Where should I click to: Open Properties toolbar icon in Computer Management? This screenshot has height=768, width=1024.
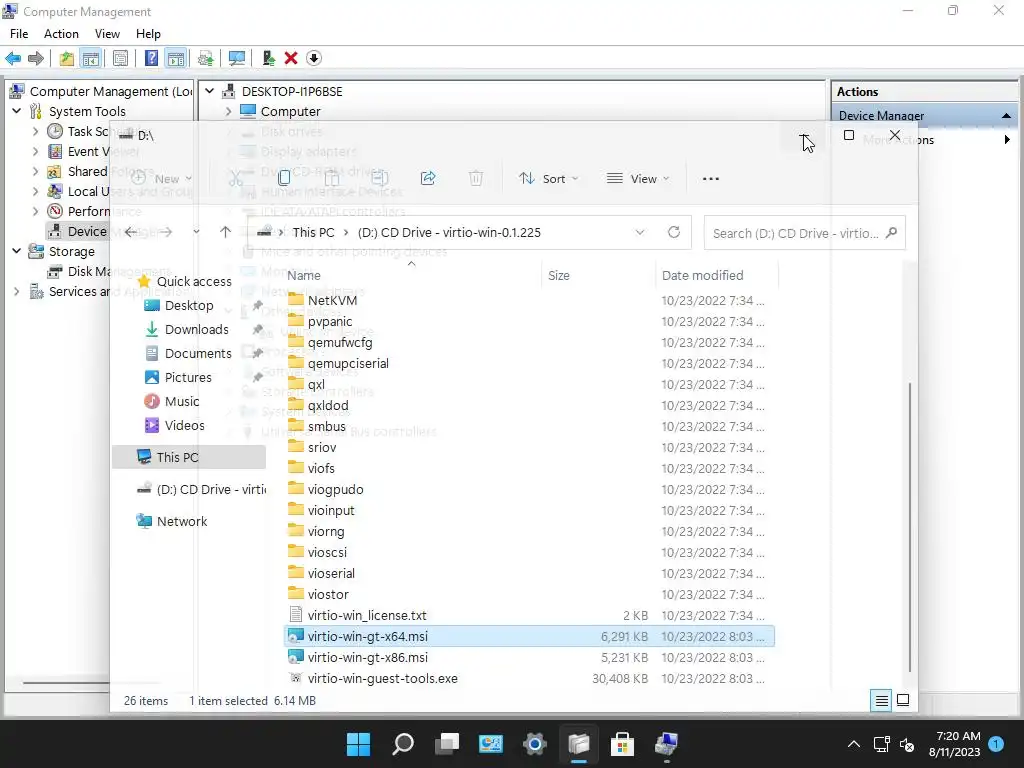tap(120, 58)
